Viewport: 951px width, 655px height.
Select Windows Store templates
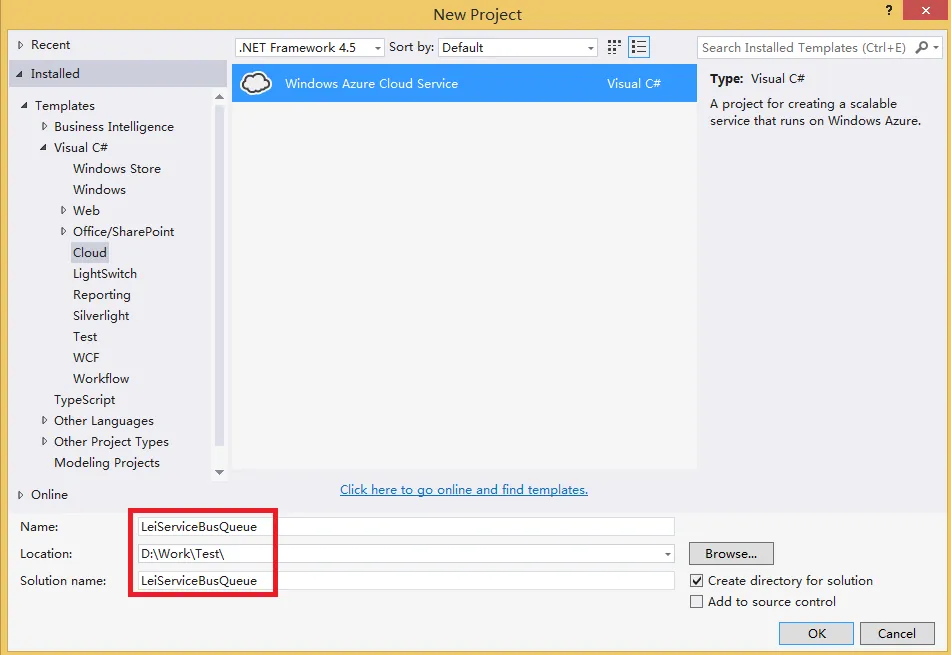(x=117, y=169)
